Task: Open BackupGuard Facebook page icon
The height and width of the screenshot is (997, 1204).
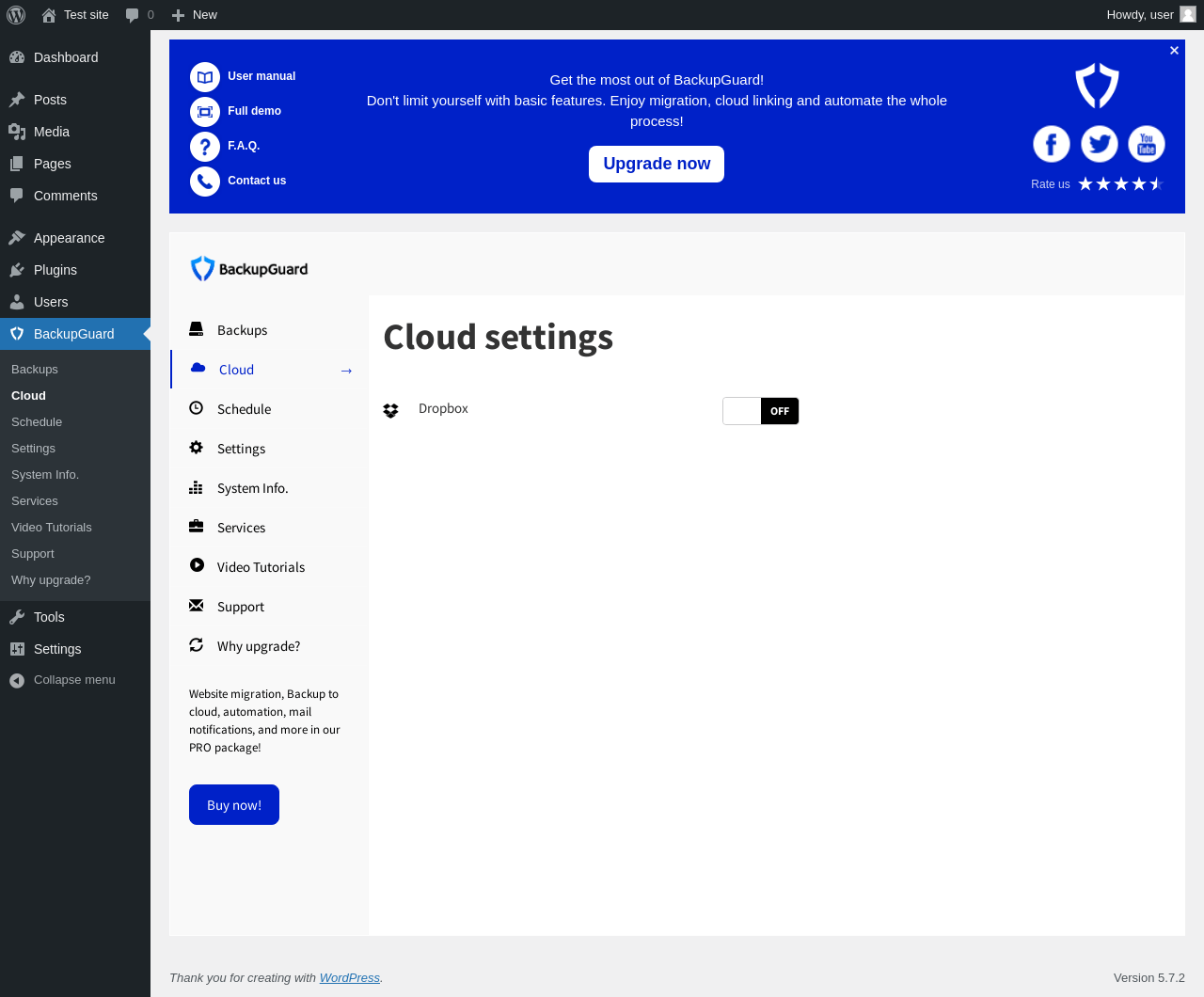Action: click(1052, 144)
